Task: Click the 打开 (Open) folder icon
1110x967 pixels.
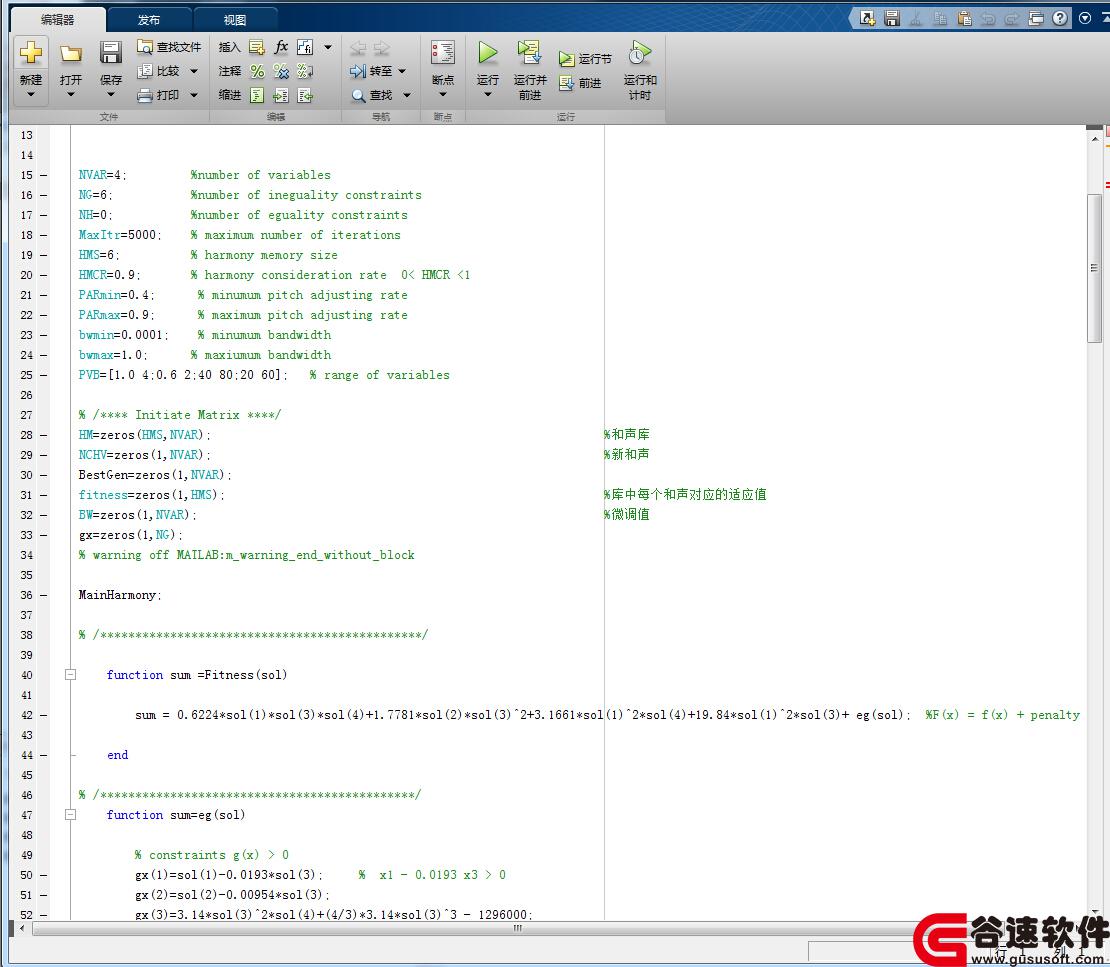Action: point(71,53)
